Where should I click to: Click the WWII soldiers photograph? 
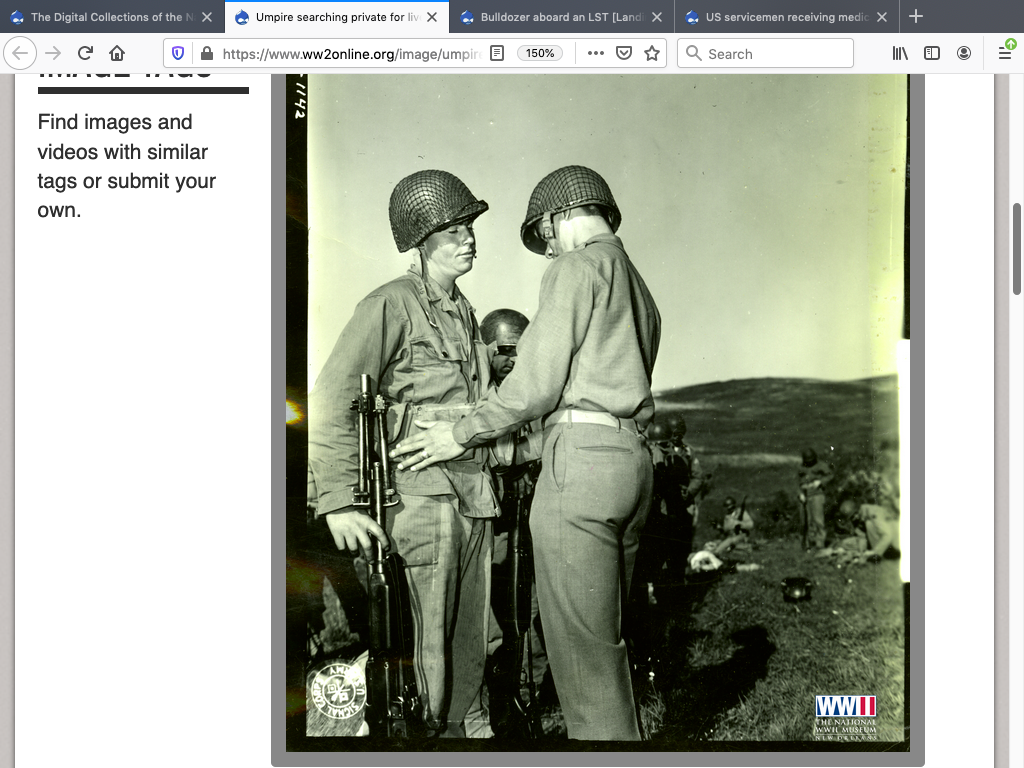point(597,410)
